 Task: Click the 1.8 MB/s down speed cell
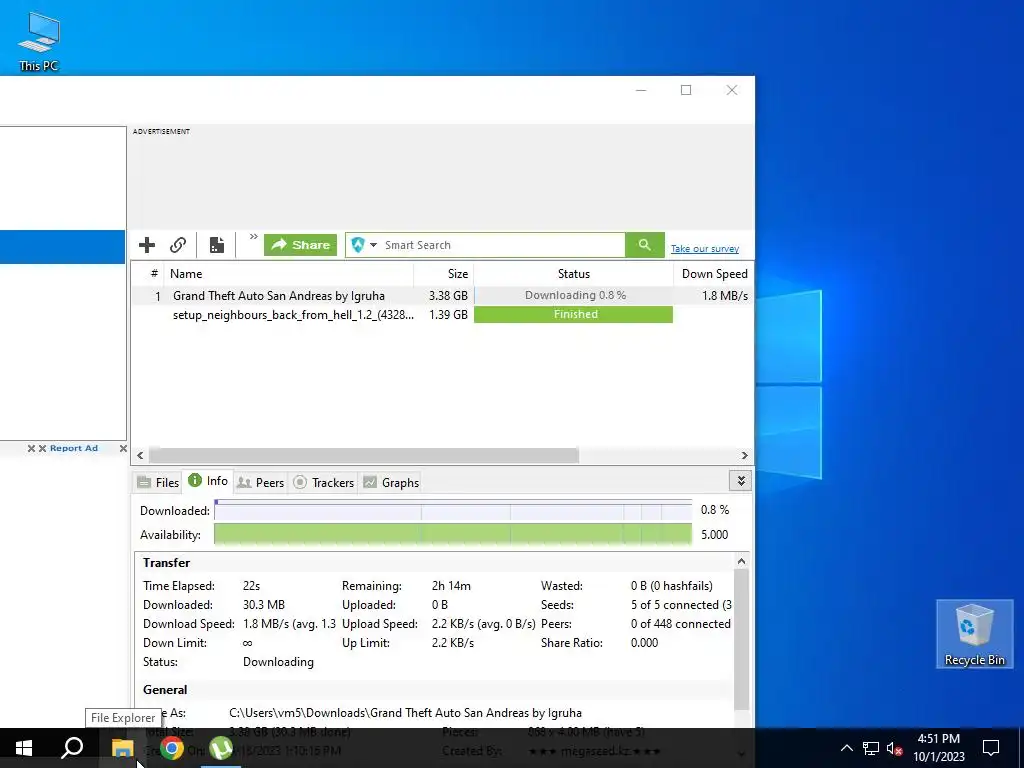(725, 296)
